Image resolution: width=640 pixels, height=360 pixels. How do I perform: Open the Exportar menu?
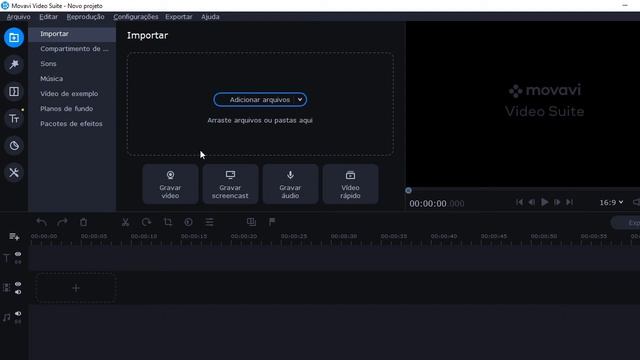point(178,17)
